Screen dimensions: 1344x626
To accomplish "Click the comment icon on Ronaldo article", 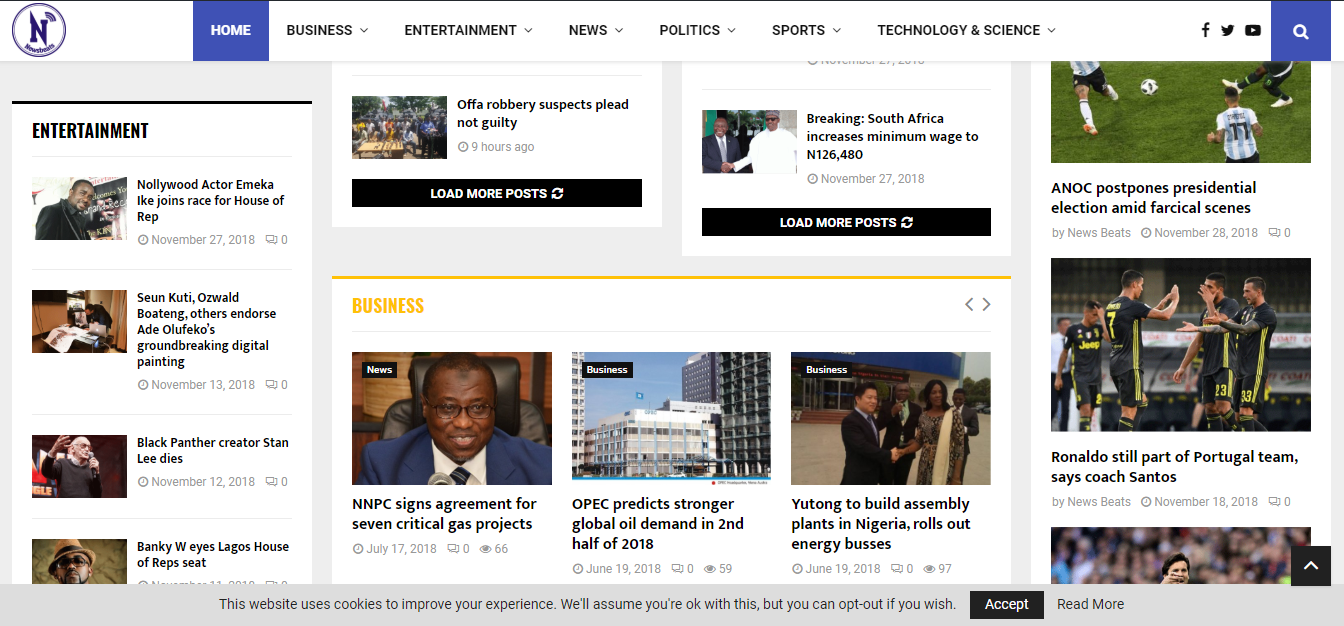I will (x=1274, y=501).
